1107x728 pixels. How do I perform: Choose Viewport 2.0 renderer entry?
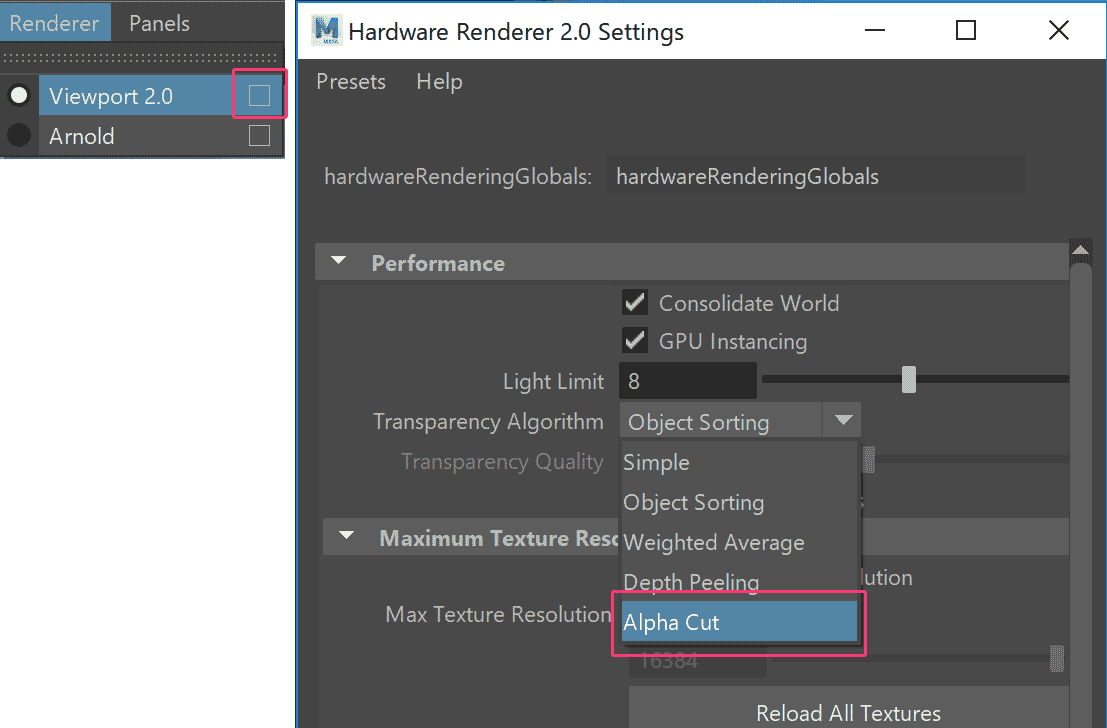(137, 95)
